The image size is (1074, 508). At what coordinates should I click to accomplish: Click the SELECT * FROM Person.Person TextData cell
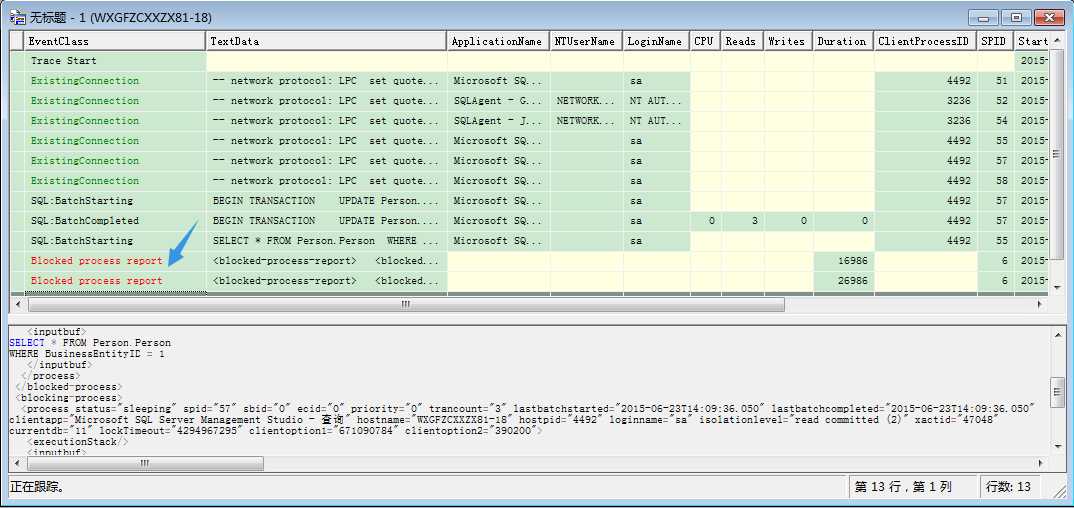pyautogui.click(x=326, y=240)
